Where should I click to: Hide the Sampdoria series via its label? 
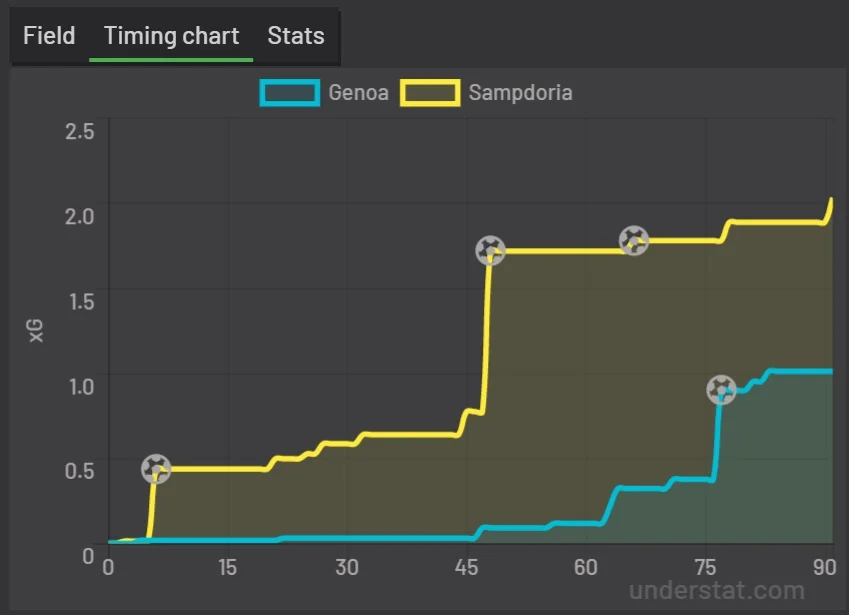(x=520, y=93)
